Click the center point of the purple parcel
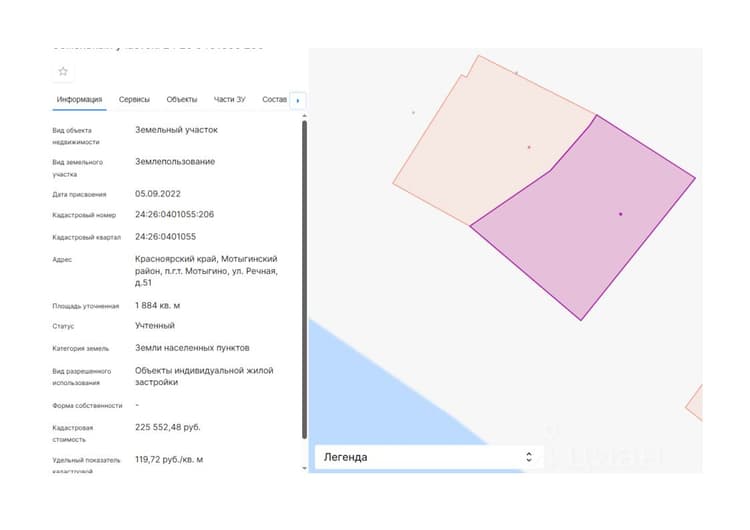The height and width of the screenshot is (530, 750). pos(620,214)
